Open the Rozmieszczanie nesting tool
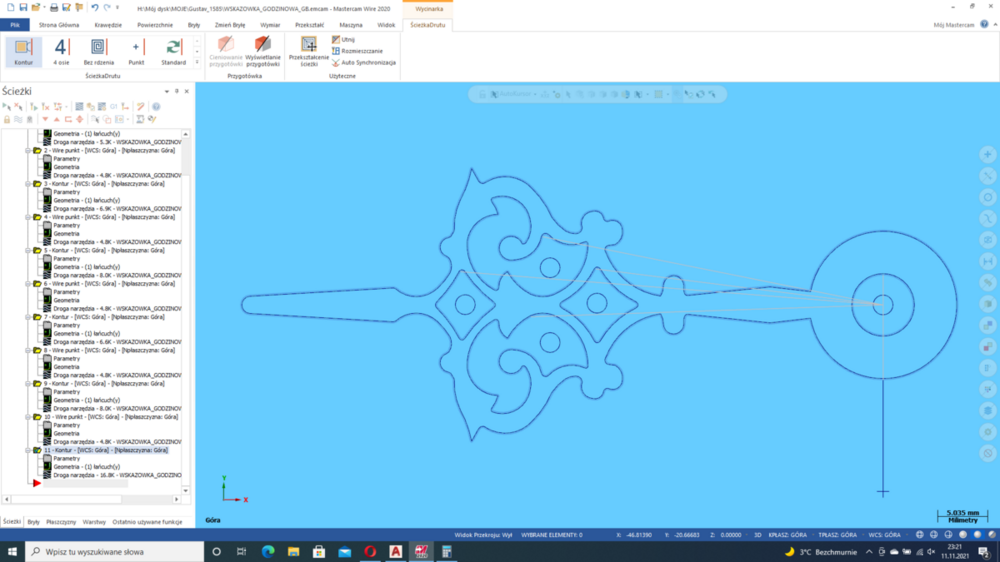The image size is (1000, 562). (x=357, y=51)
